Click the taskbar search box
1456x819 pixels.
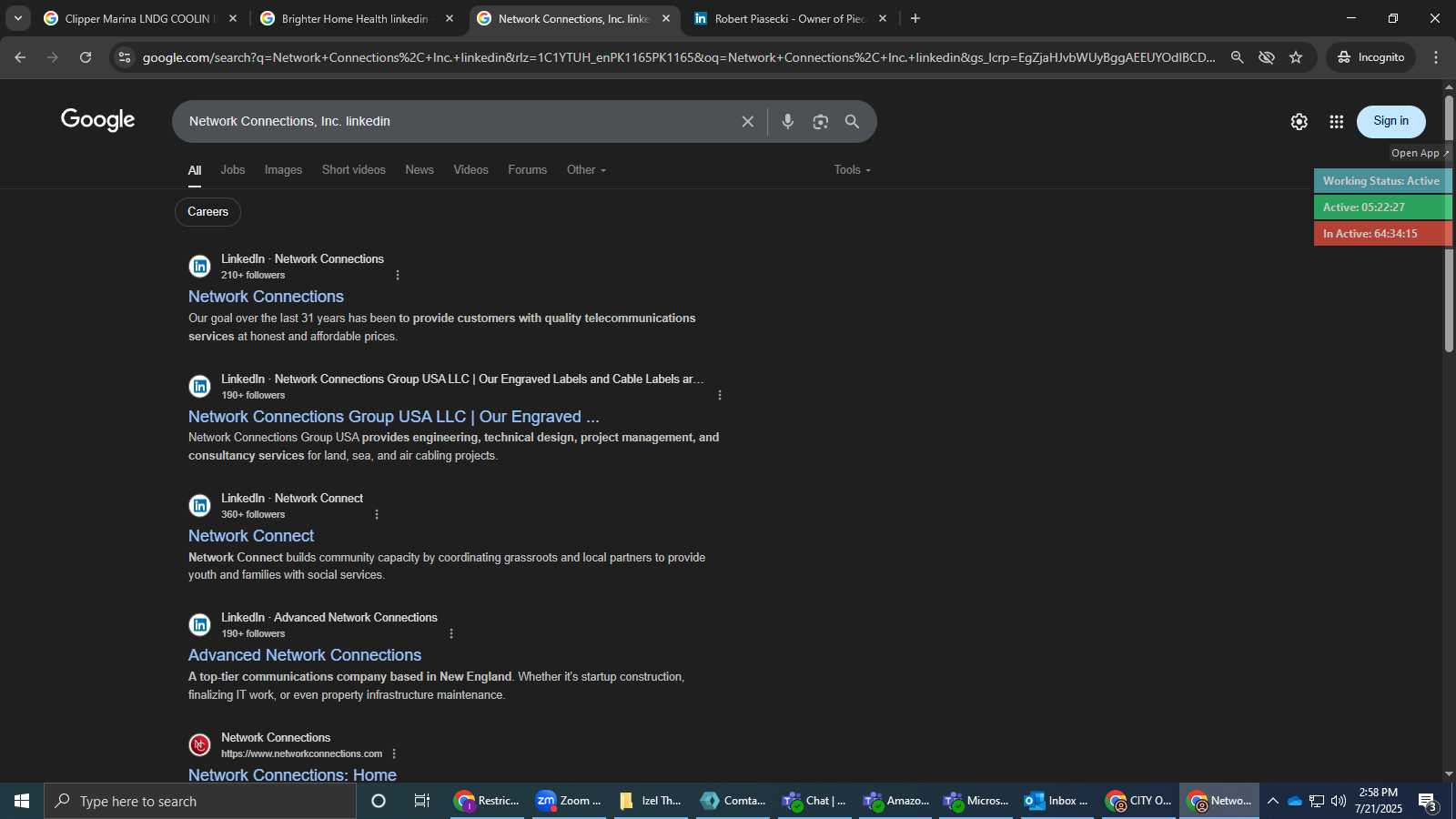[x=200, y=802]
